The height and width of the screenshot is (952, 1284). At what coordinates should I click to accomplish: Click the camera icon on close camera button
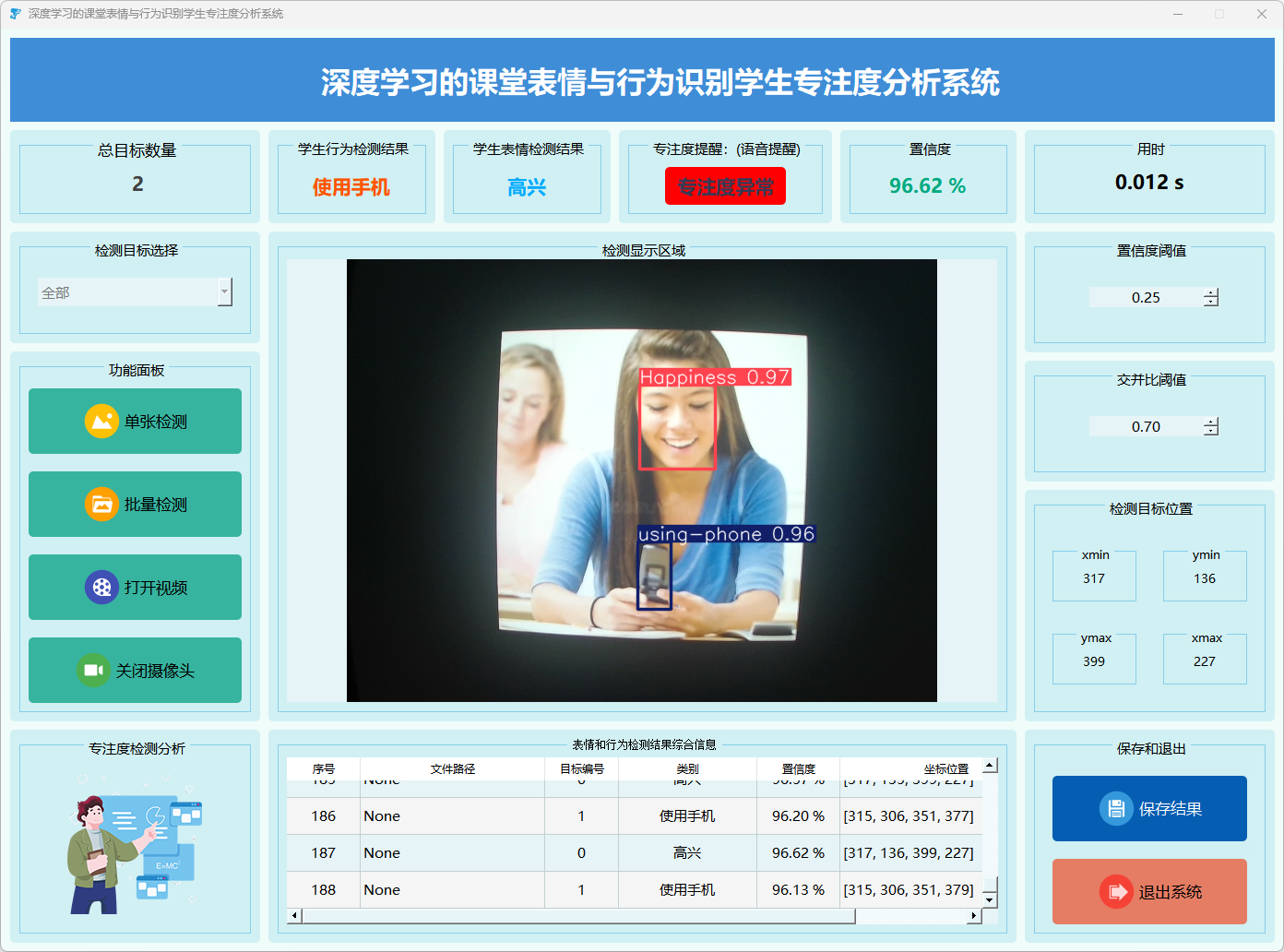click(x=93, y=671)
